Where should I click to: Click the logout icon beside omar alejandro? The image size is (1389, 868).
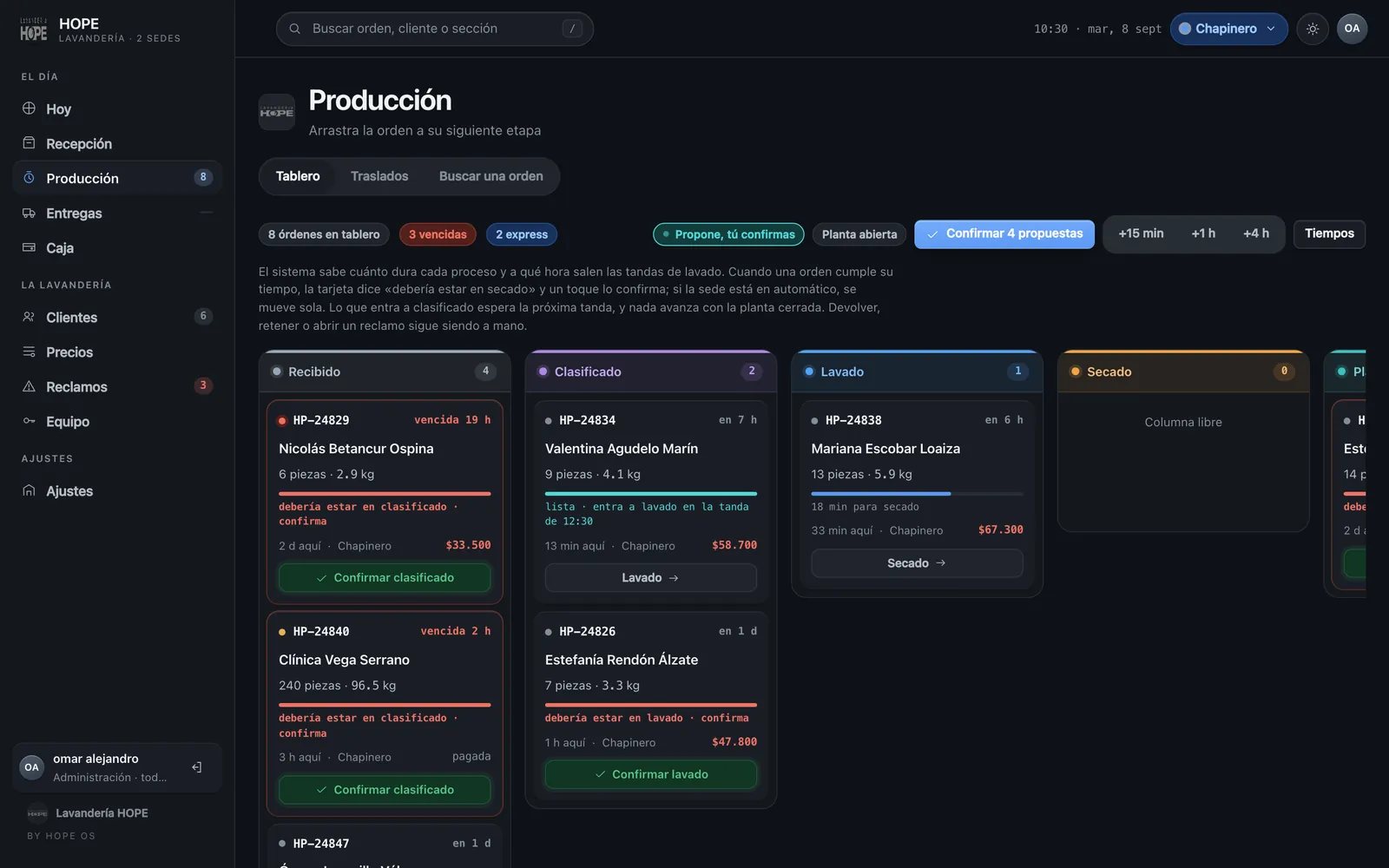(x=197, y=767)
